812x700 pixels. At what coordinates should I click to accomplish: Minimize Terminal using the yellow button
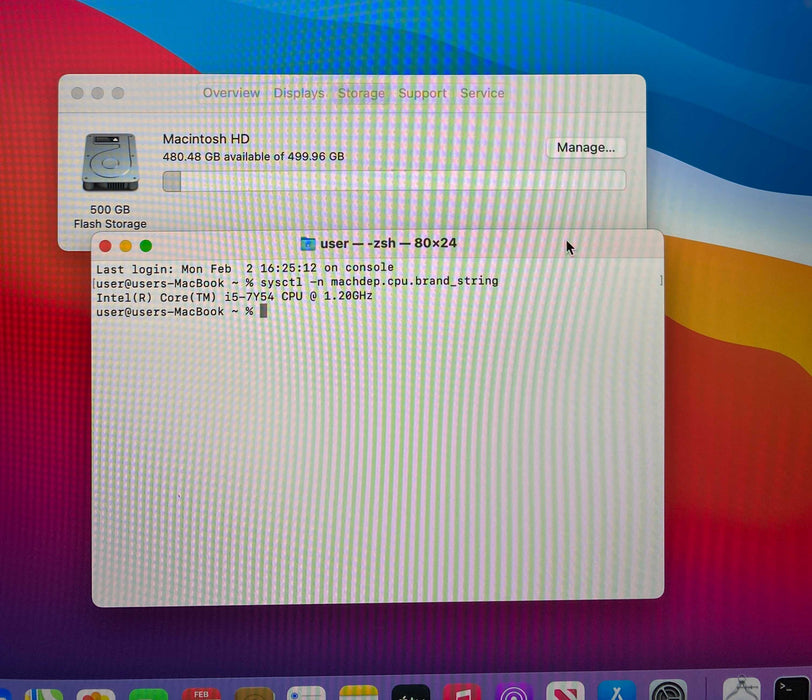[x=125, y=246]
